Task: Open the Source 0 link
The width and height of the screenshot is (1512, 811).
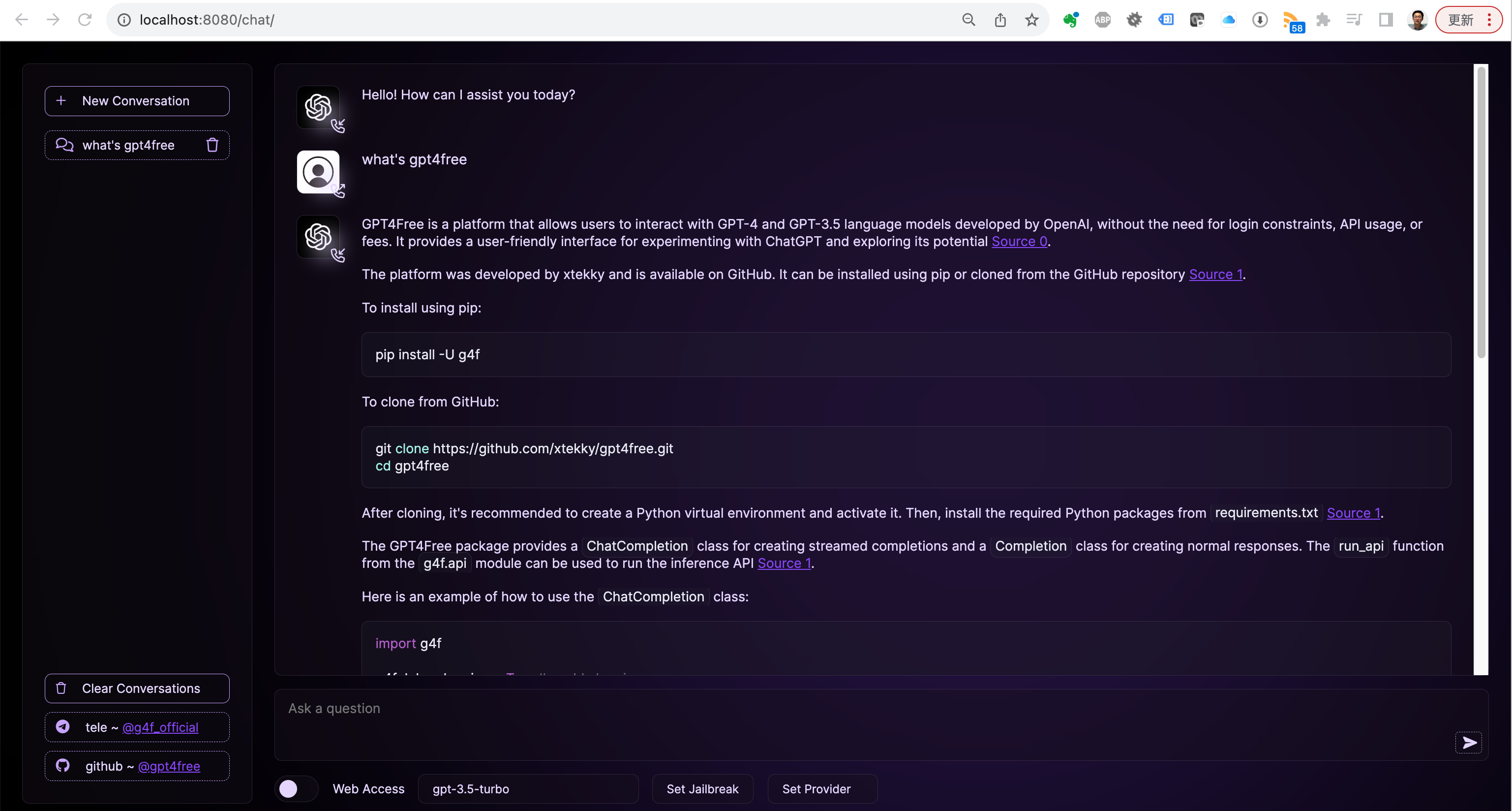Action: click(1019, 241)
